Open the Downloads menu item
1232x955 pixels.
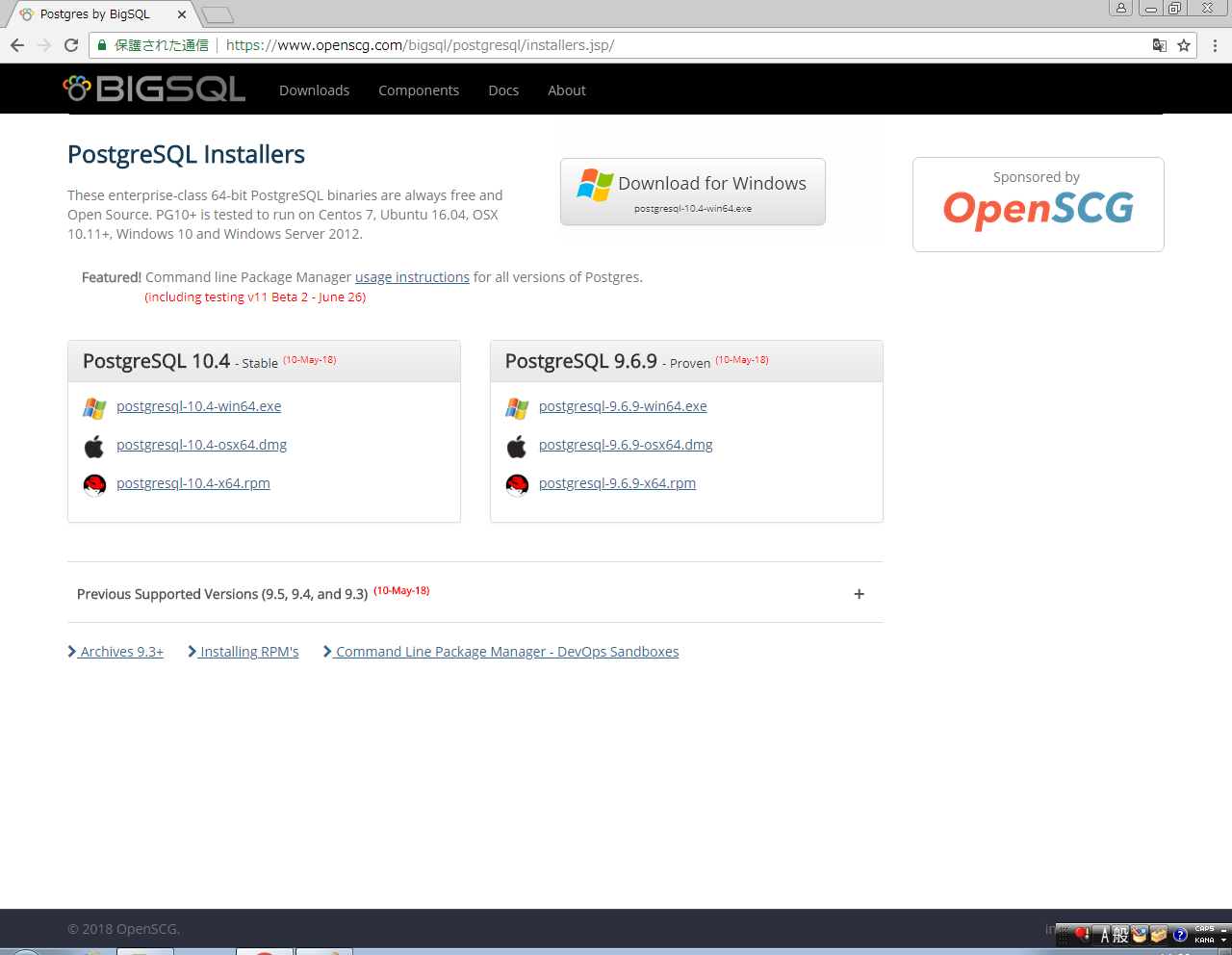(x=314, y=90)
